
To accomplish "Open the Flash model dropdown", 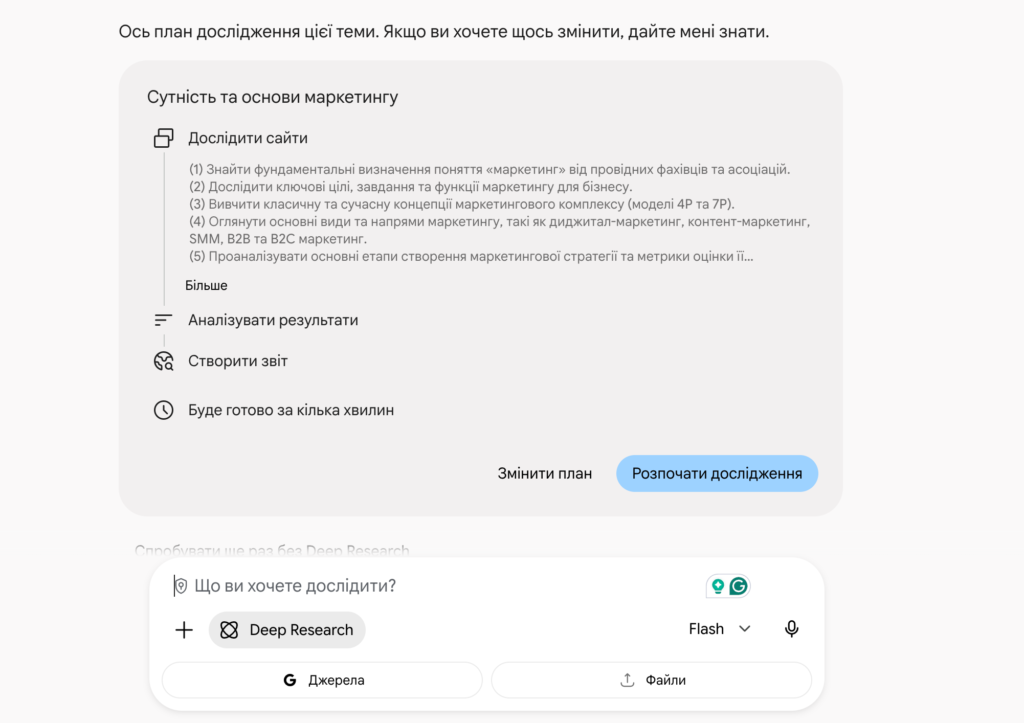I will click(x=720, y=629).
